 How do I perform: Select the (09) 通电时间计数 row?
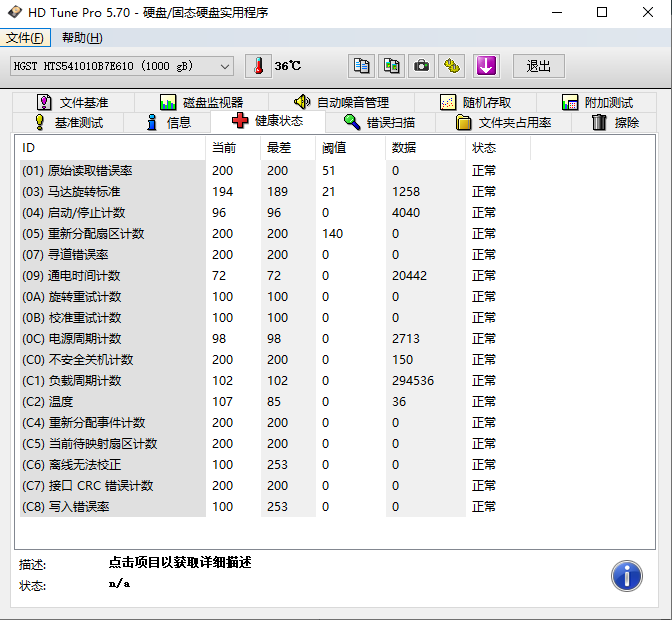(x=275, y=276)
